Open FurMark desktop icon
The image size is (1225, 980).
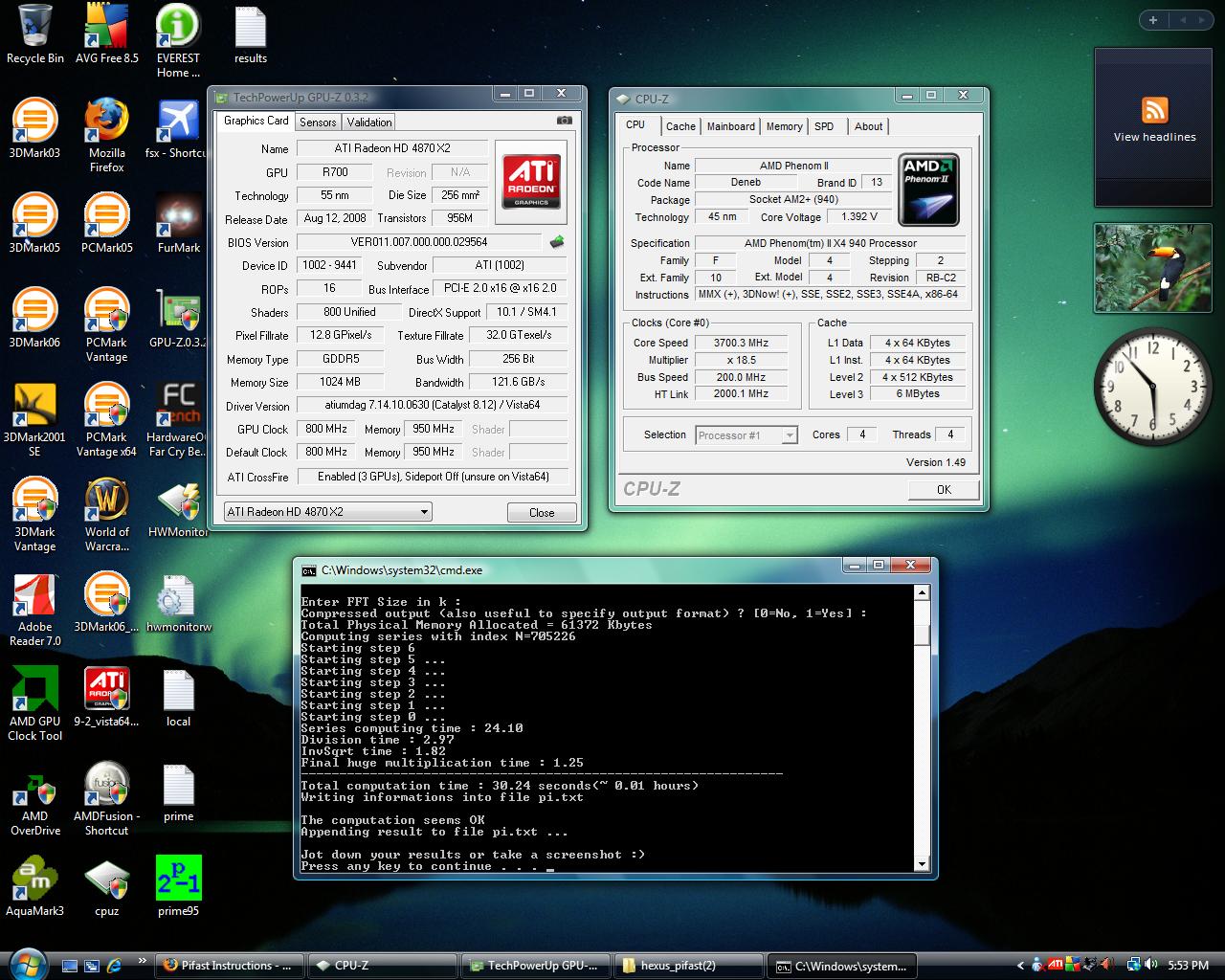[x=178, y=223]
